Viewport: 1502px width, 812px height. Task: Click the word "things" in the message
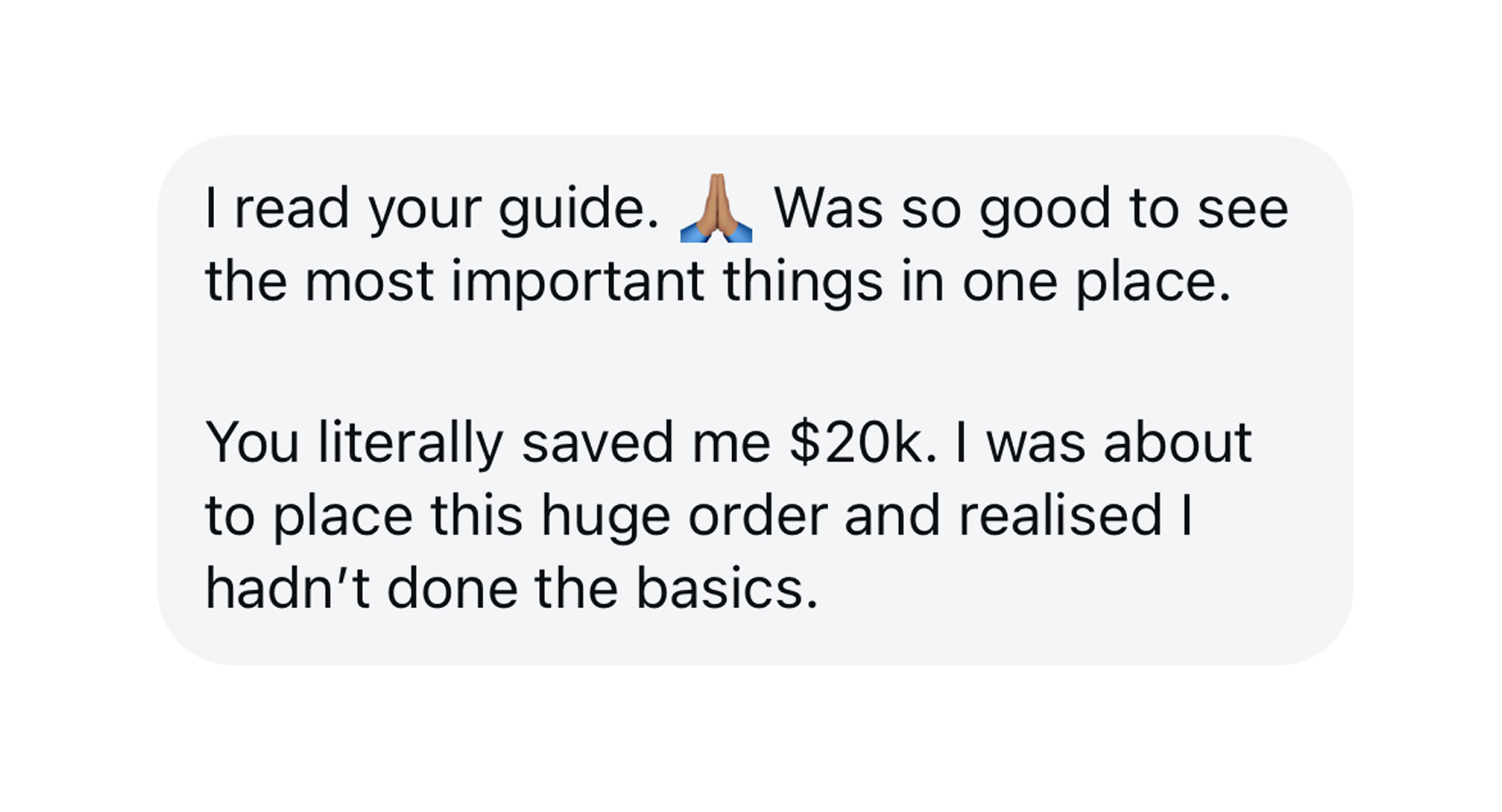[x=802, y=282]
